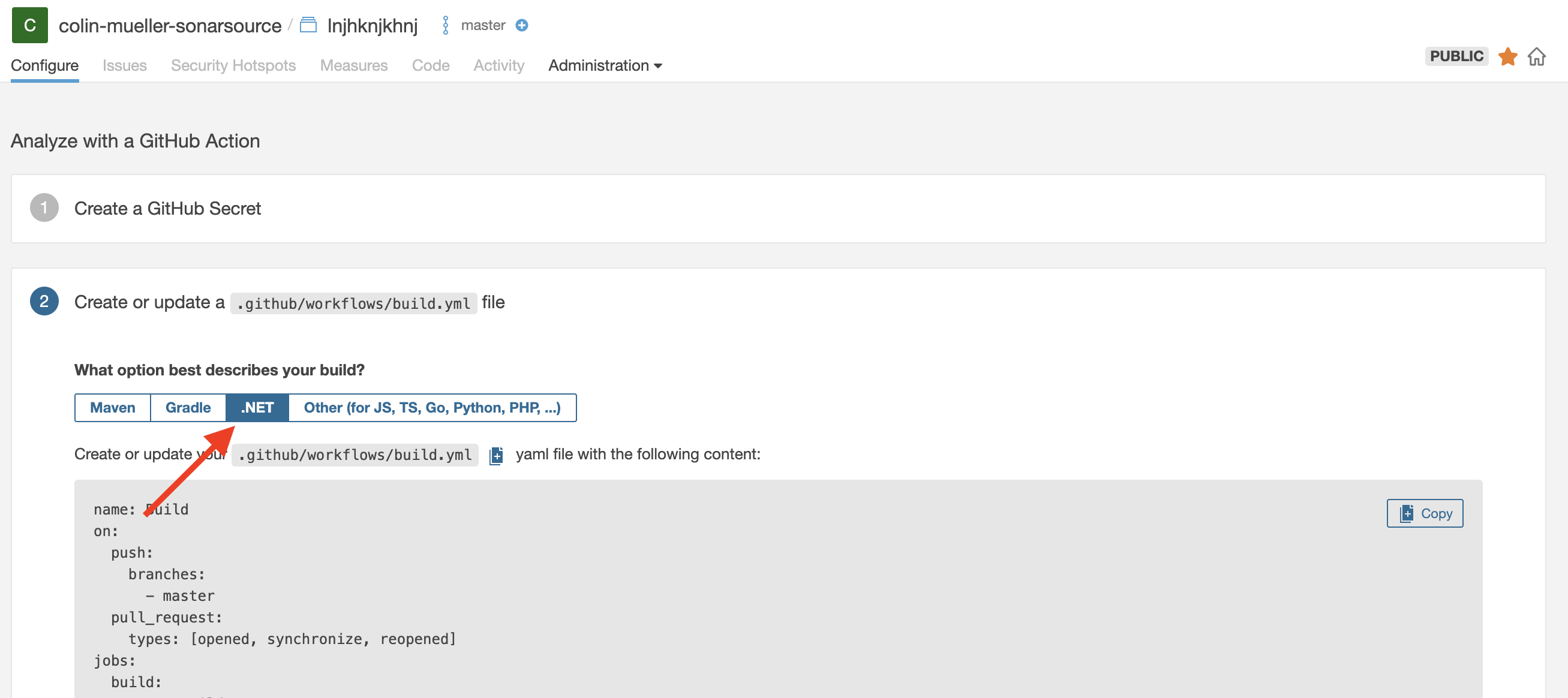The width and height of the screenshot is (1568, 698).
Task: Expand the Create a GitHub Secret step
Action: pos(167,209)
